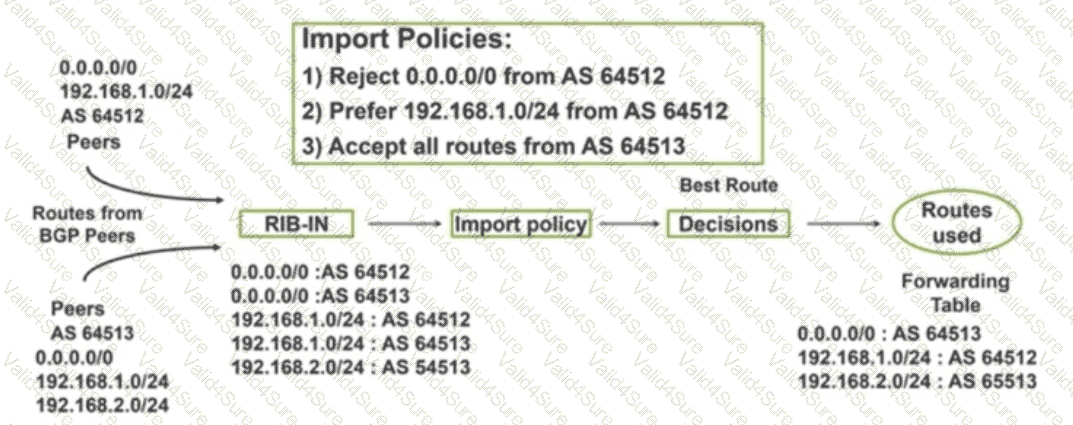Screen dimensions: 1073x425
Task: Select the Import policy box
Action: [x=520, y=224]
